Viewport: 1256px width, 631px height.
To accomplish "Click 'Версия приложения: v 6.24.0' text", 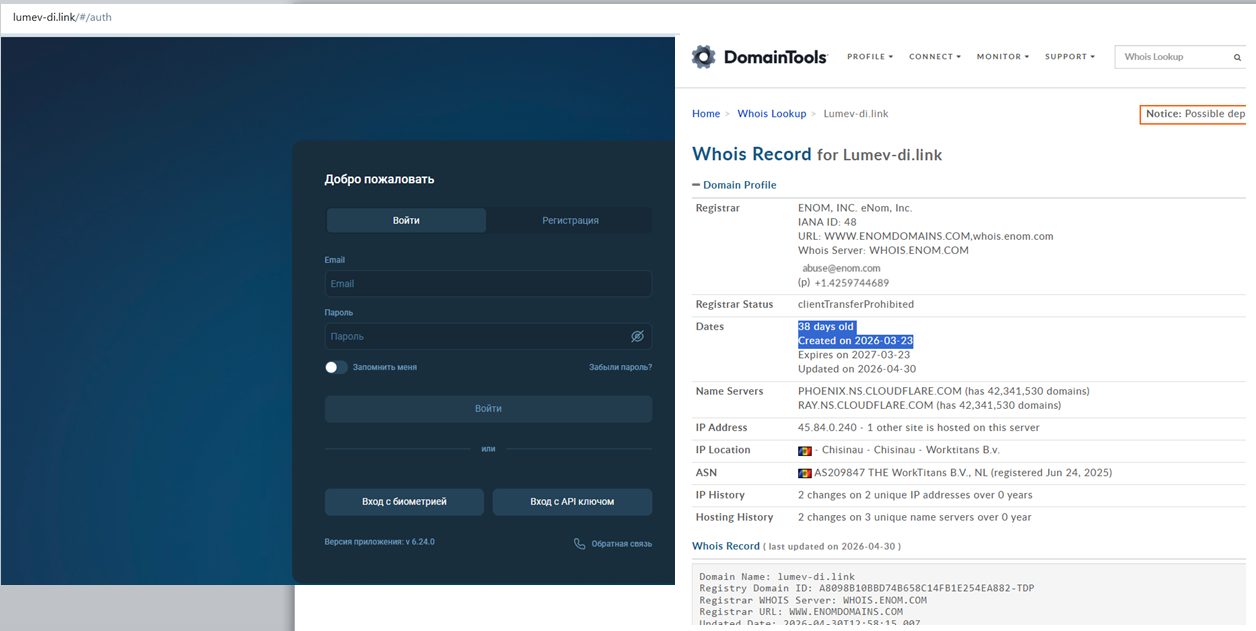I will 379,542.
